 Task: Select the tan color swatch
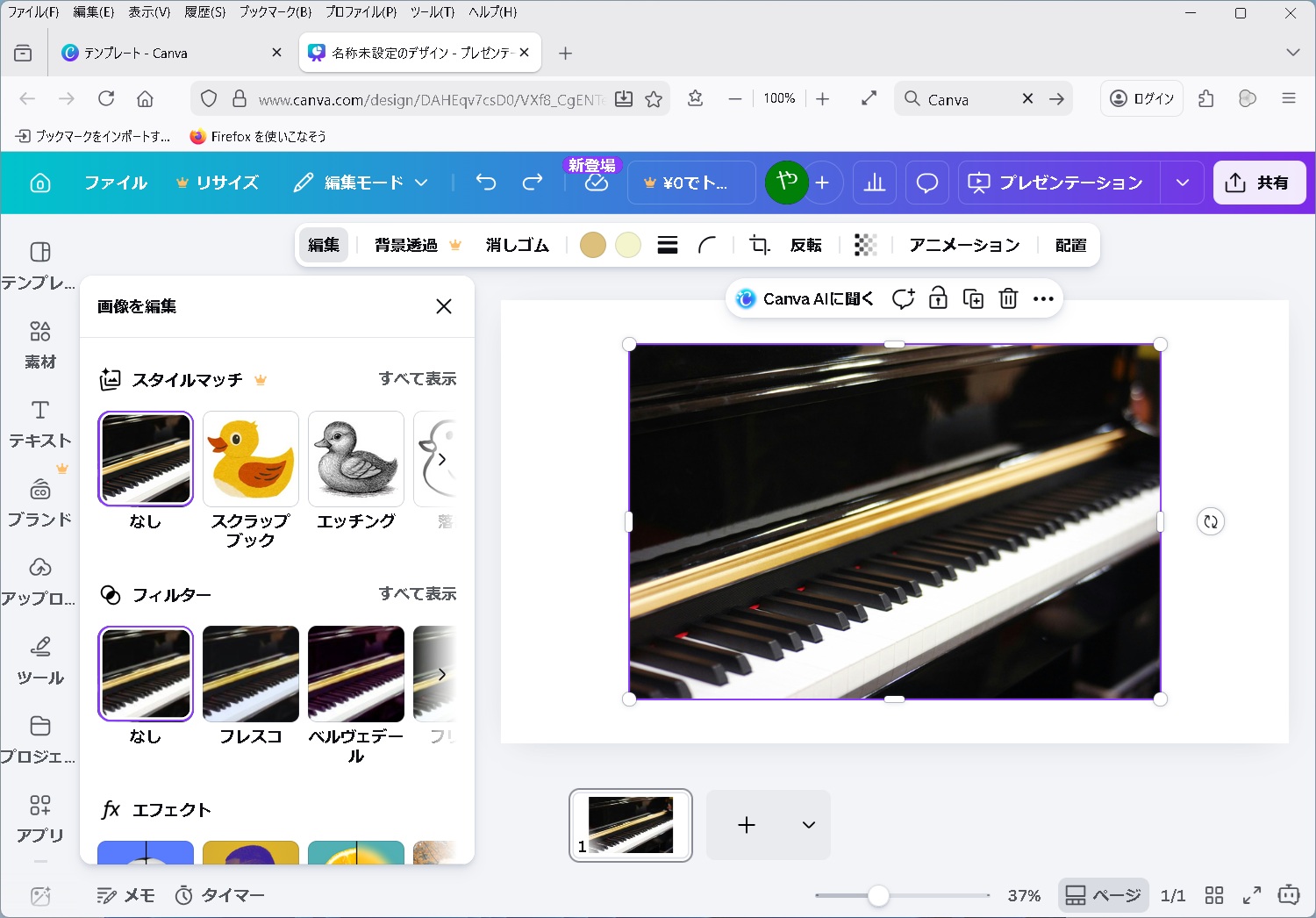point(593,246)
